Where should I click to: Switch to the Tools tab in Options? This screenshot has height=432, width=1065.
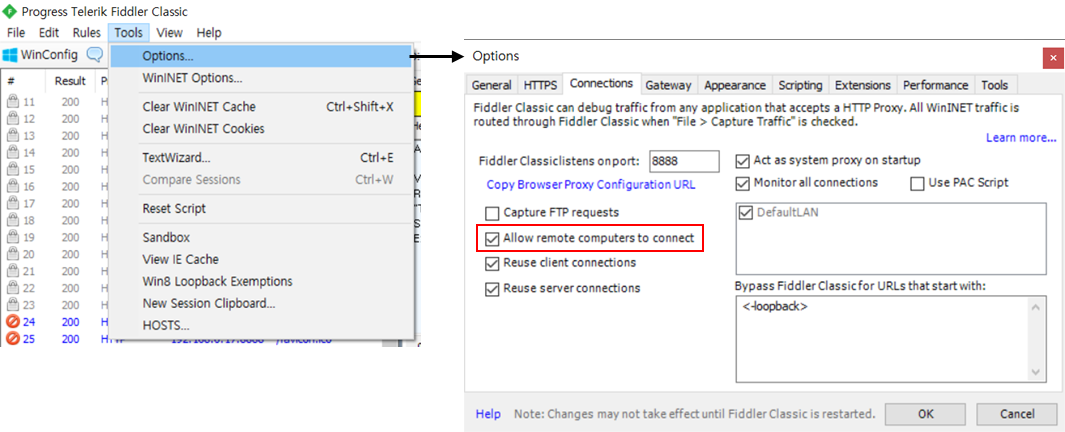coord(995,85)
